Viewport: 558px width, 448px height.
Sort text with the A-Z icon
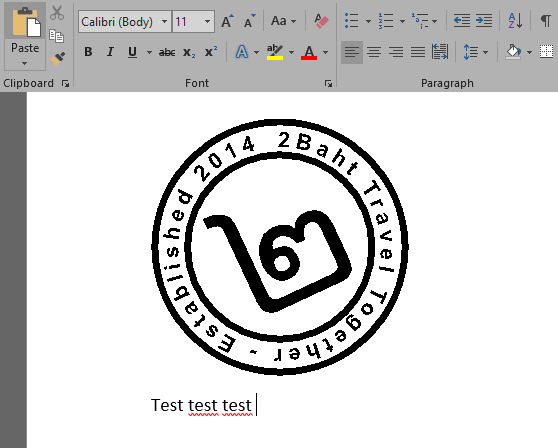(x=515, y=21)
